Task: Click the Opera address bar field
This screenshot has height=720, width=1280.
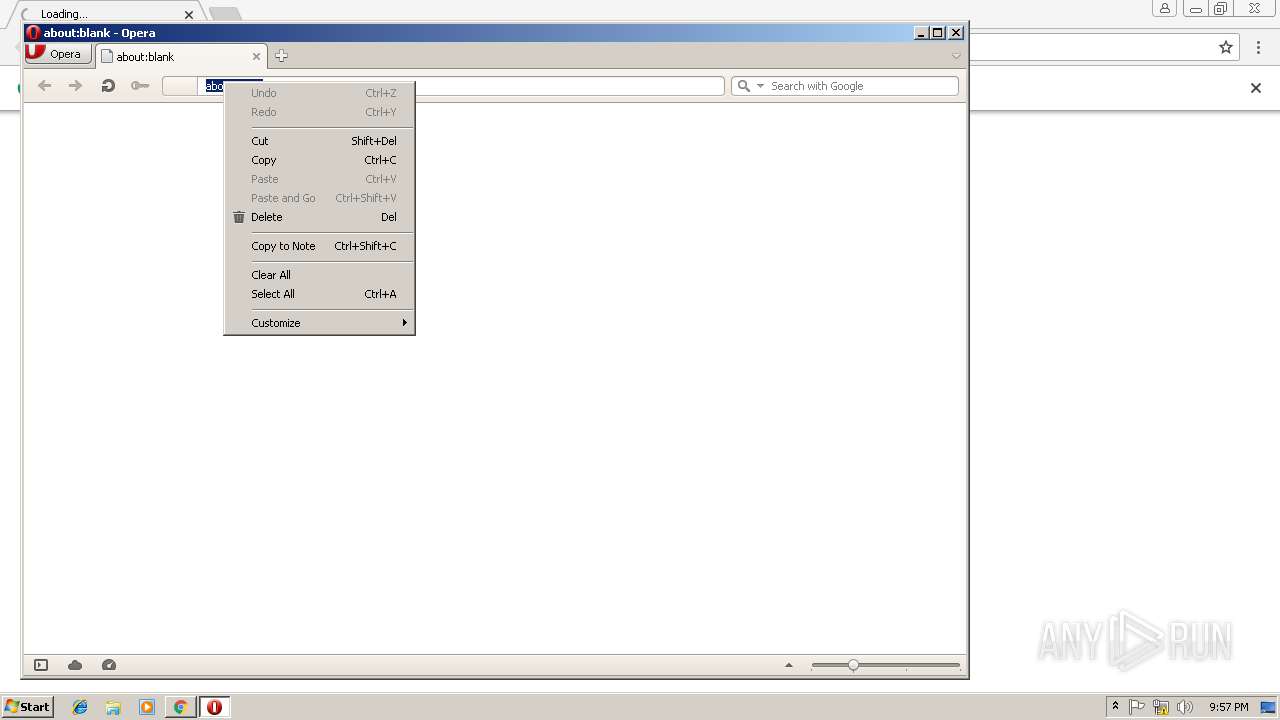Action: (443, 86)
